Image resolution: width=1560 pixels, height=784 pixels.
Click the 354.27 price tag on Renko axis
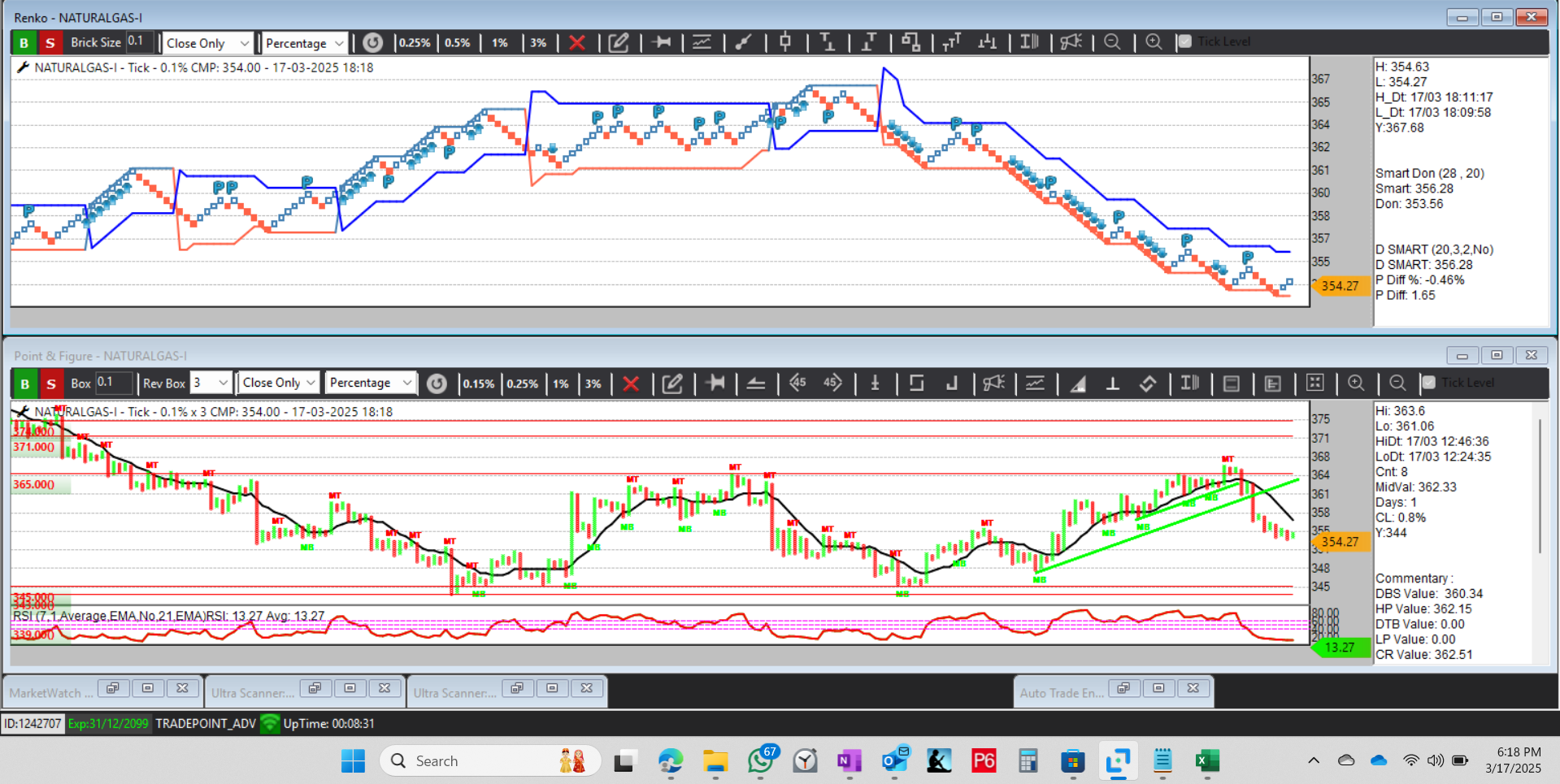click(x=1340, y=286)
